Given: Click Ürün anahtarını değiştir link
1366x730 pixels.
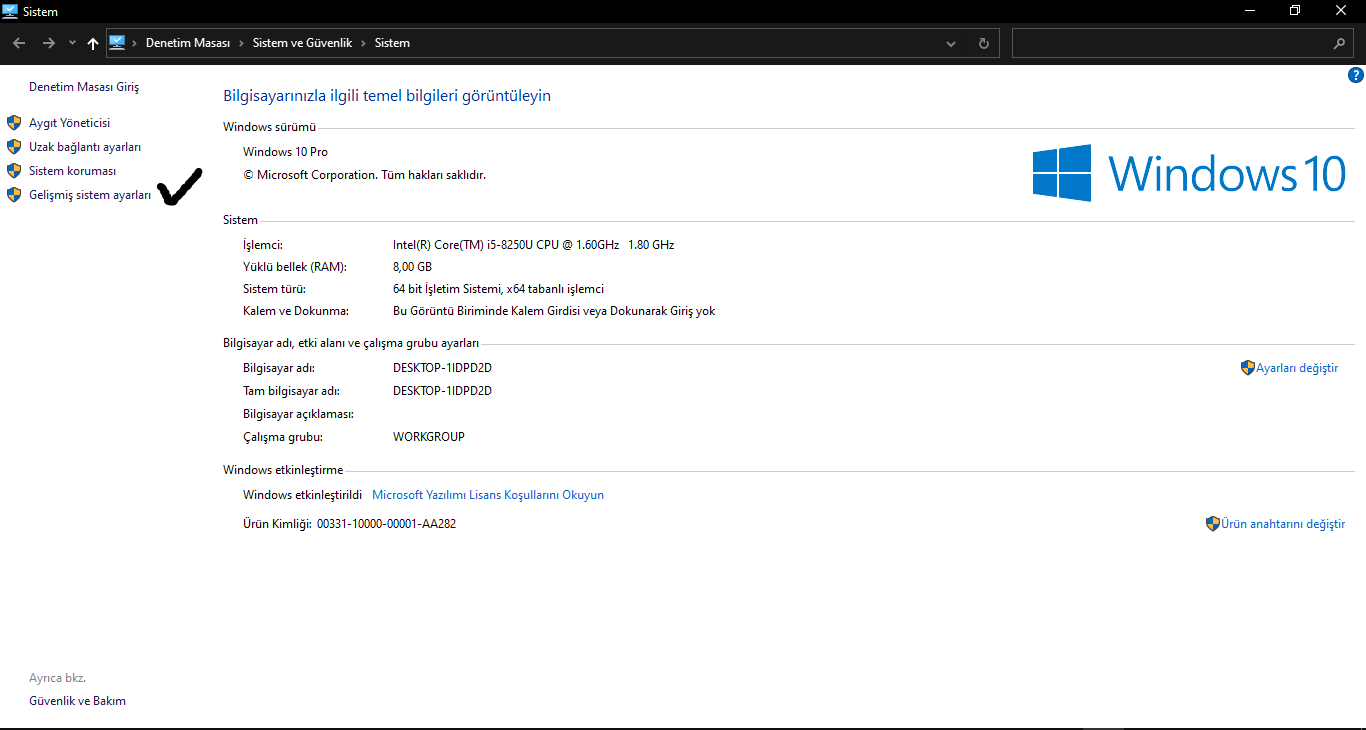Looking at the screenshot, I should [x=1283, y=524].
